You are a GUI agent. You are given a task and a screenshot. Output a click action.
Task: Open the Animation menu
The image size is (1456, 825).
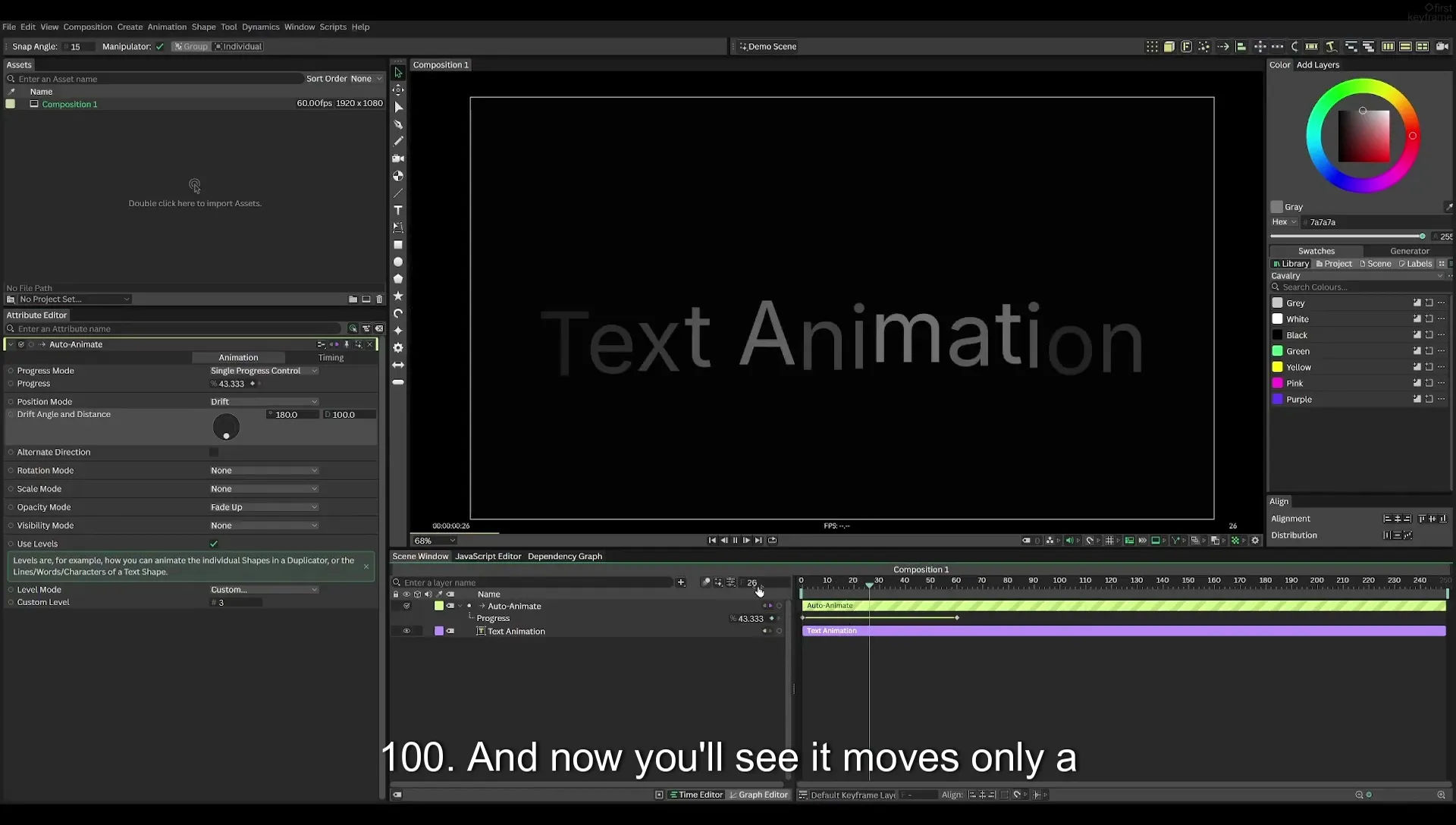(x=167, y=27)
